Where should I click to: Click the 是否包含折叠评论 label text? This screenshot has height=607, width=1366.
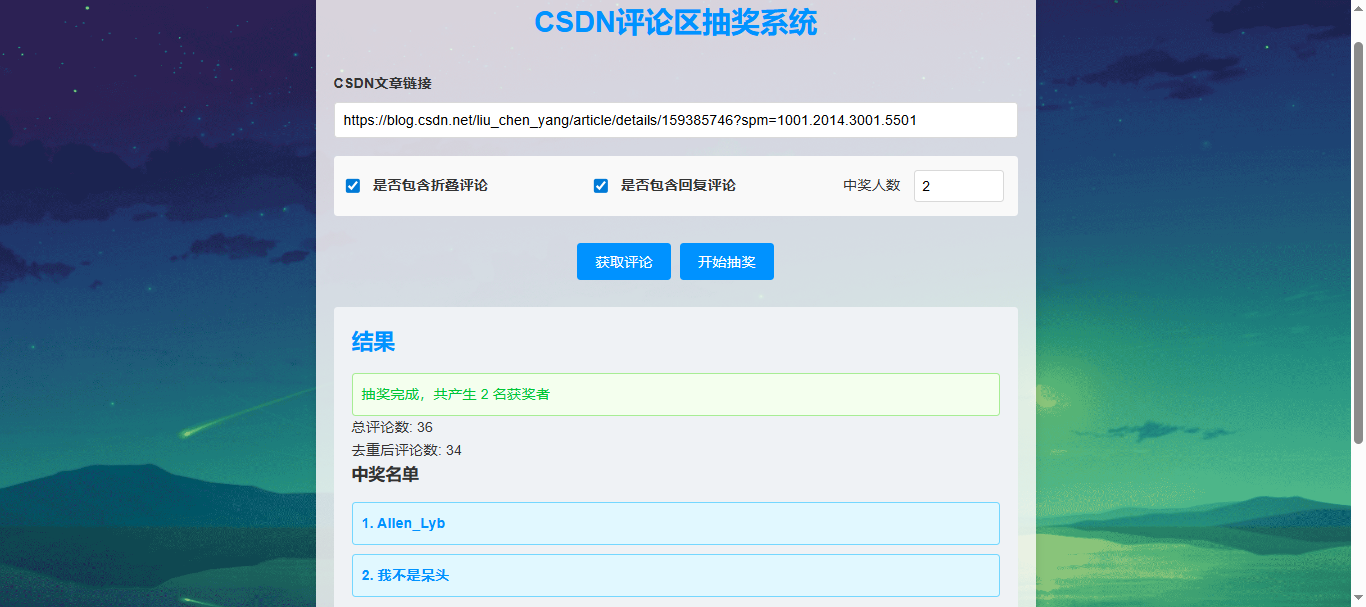[430, 186]
